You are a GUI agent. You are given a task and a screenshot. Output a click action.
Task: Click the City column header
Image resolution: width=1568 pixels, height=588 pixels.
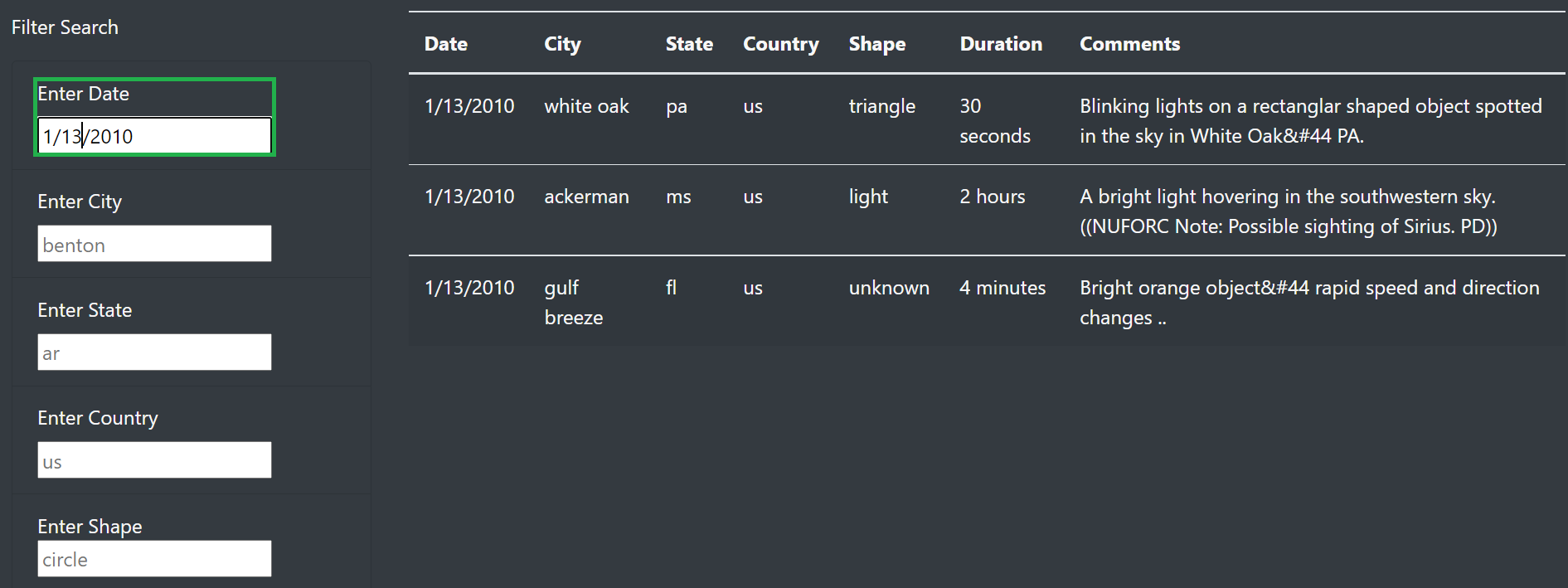562,43
